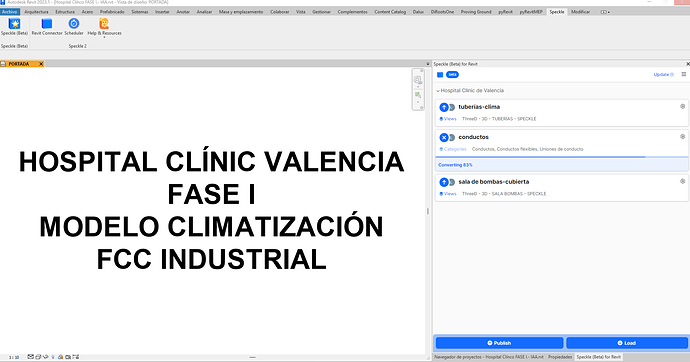Switch to the Modificar ribbon tab
Screen dimensions: 690x362
(x=580, y=12)
